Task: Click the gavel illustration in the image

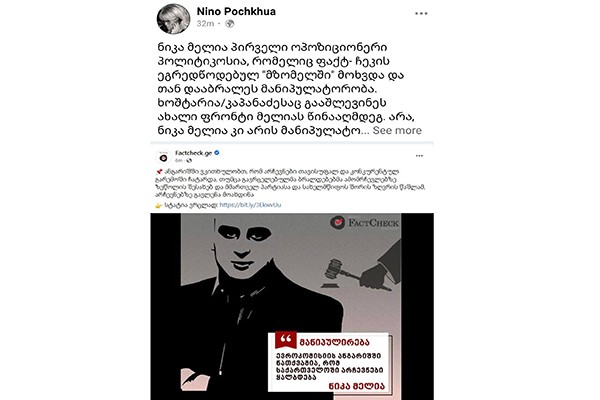Action: (341, 273)
